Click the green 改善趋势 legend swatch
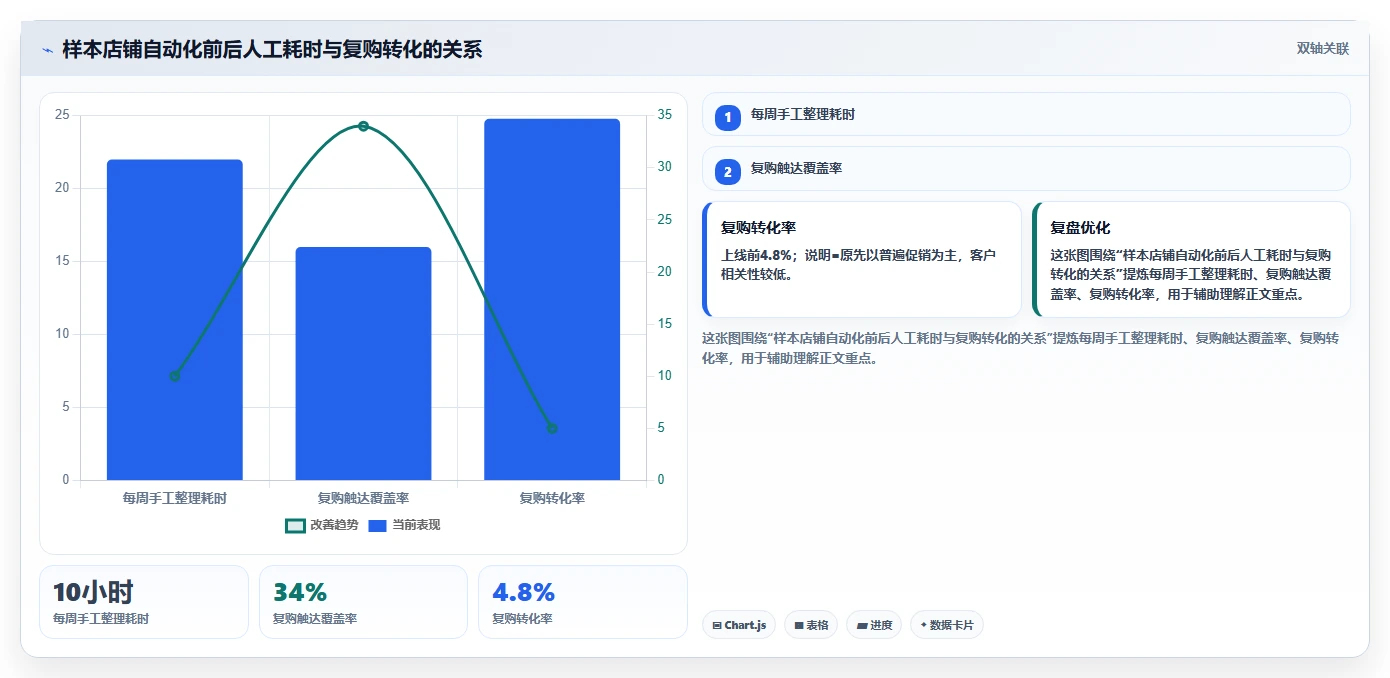This screenshot has height=678, width=1390. point(295,526)
